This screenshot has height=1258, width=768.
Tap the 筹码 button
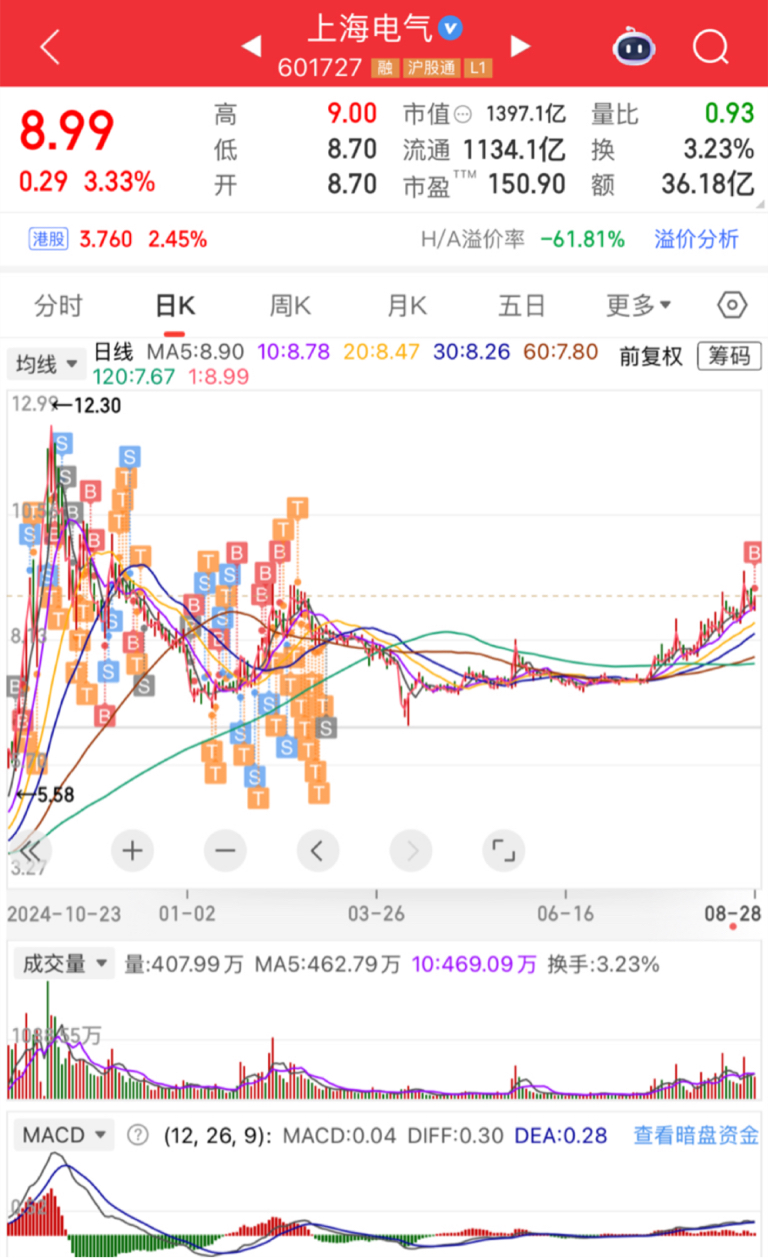point(729,356)
